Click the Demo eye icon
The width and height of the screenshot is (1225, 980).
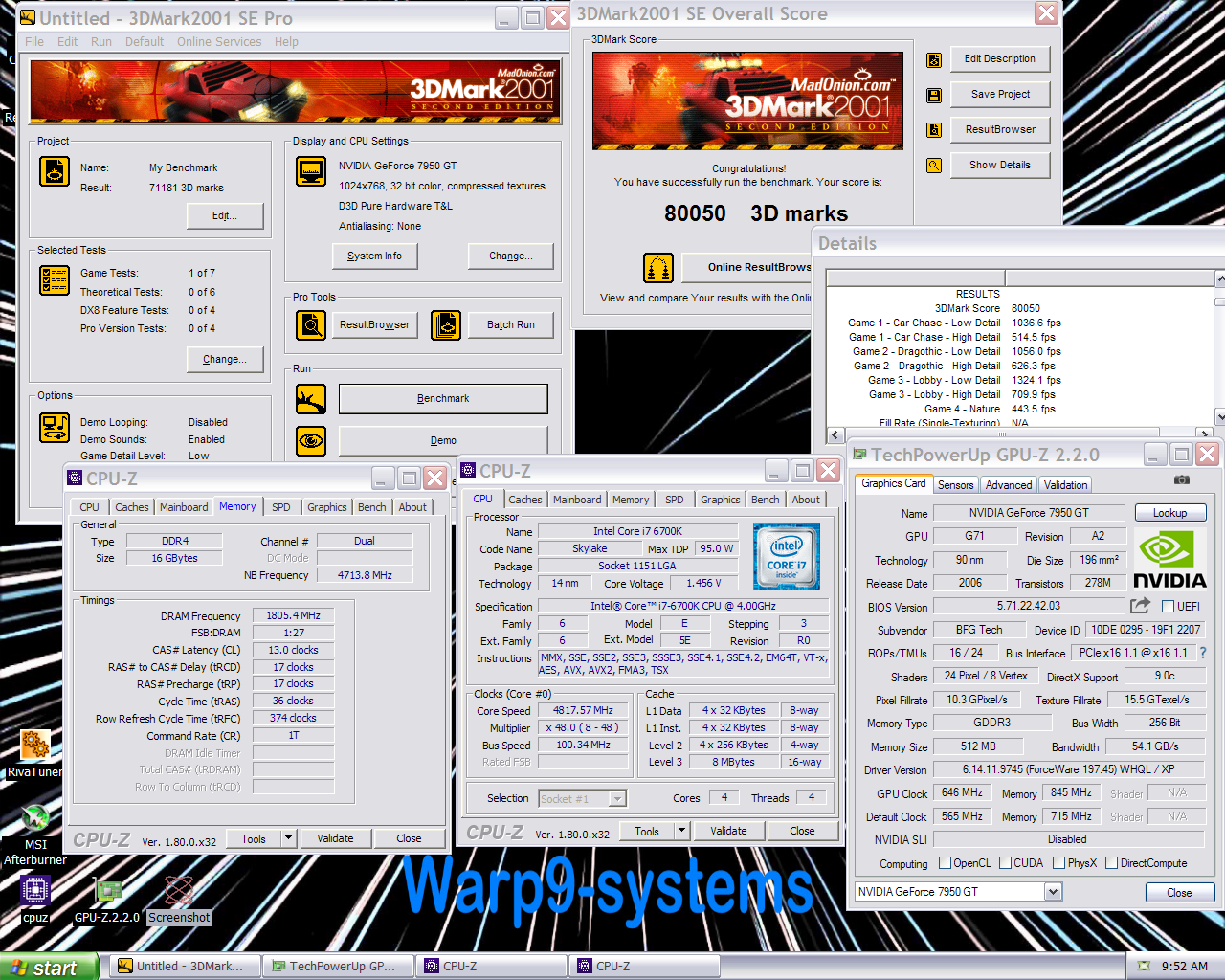[x=311, y=441]
